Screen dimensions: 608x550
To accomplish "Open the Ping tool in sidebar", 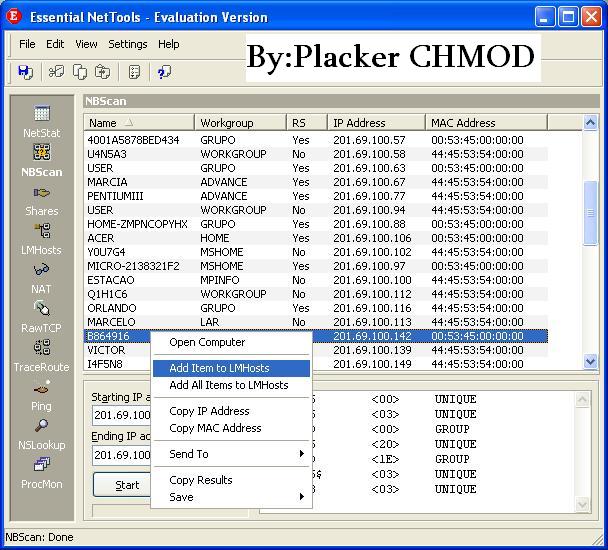I will coord(41,394).
